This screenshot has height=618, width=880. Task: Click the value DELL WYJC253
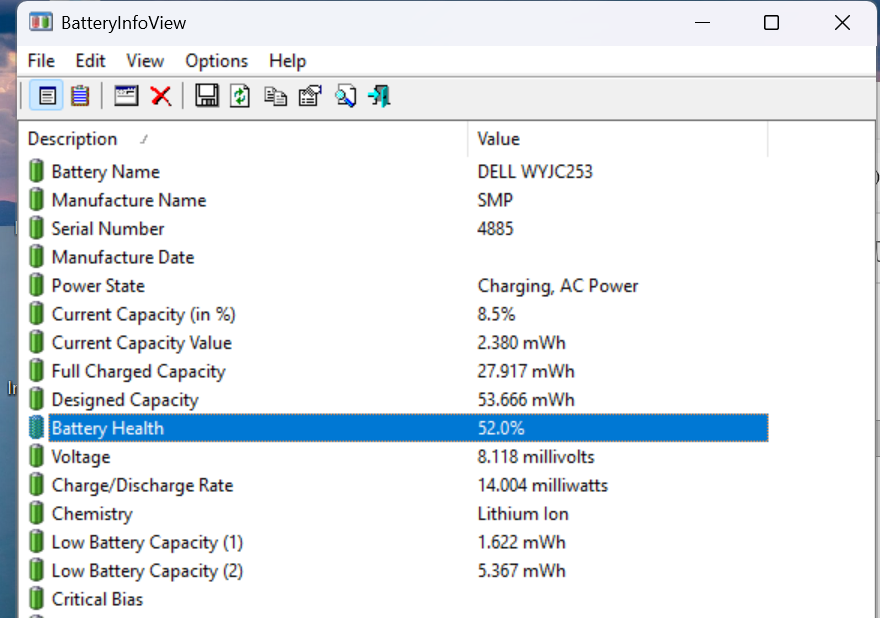tap(535, 171)
